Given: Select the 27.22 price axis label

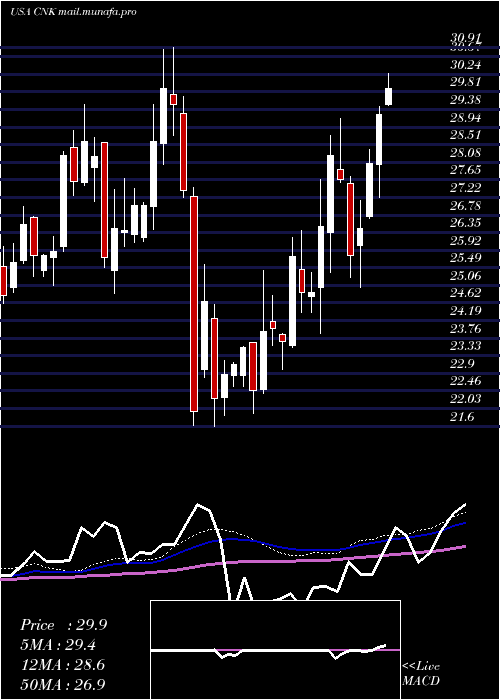Looking at the screenshot, I should pos(466,188).
